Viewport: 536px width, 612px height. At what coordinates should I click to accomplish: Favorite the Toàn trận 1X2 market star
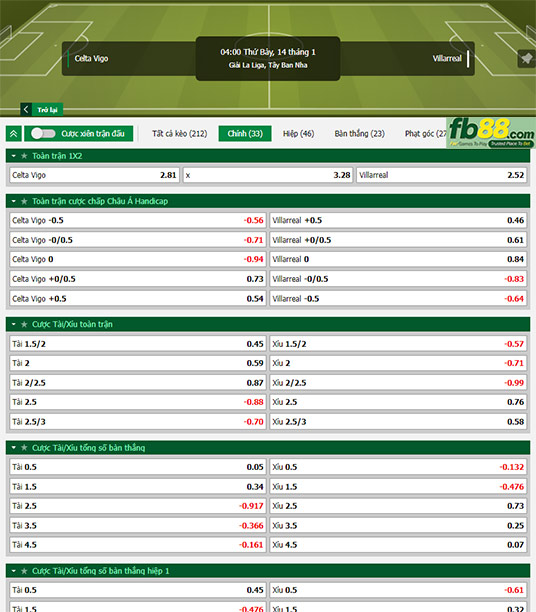coord(24,156)
